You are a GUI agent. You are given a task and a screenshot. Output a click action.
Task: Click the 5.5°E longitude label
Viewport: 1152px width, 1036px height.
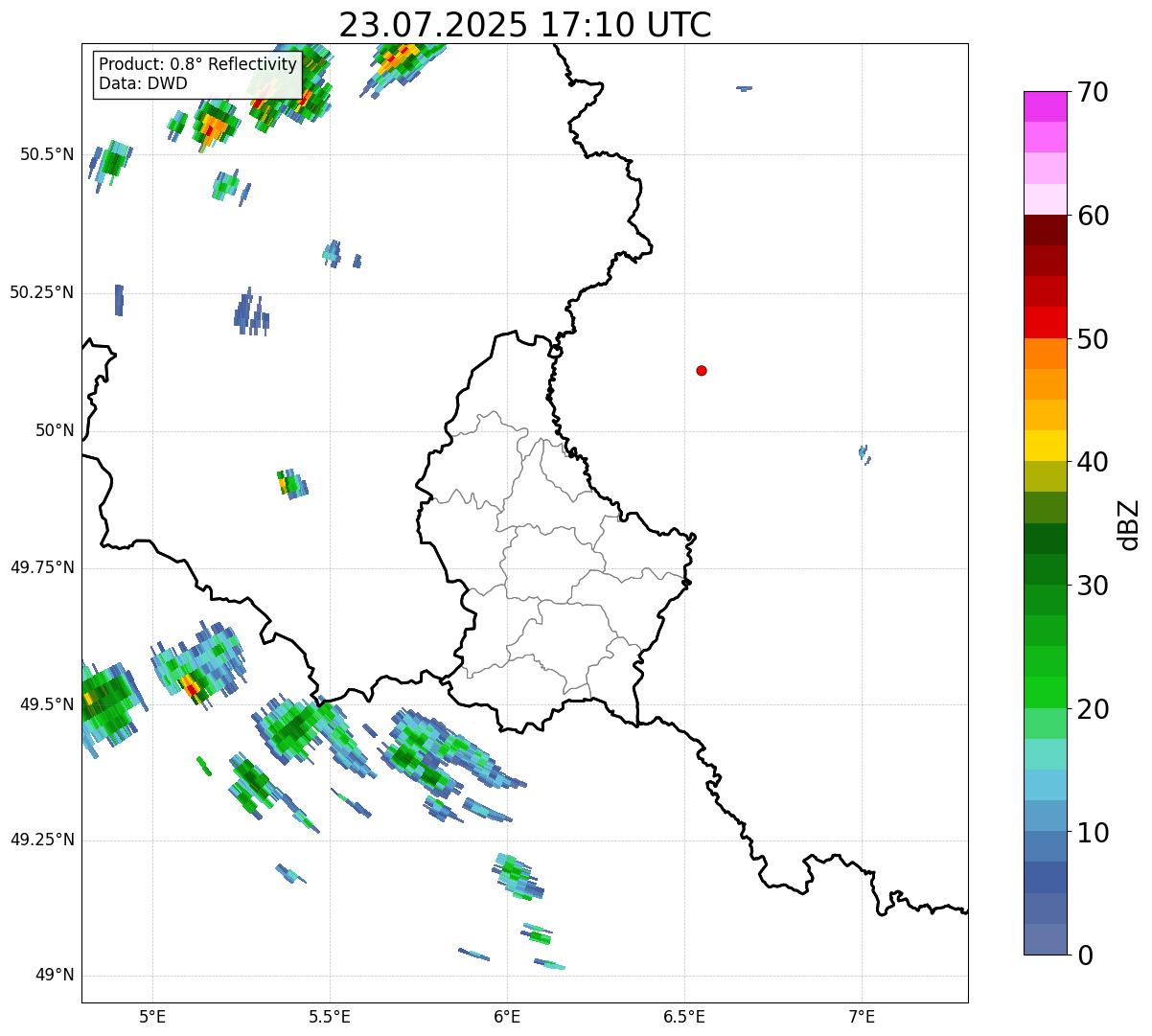[x=331, y=1017]
